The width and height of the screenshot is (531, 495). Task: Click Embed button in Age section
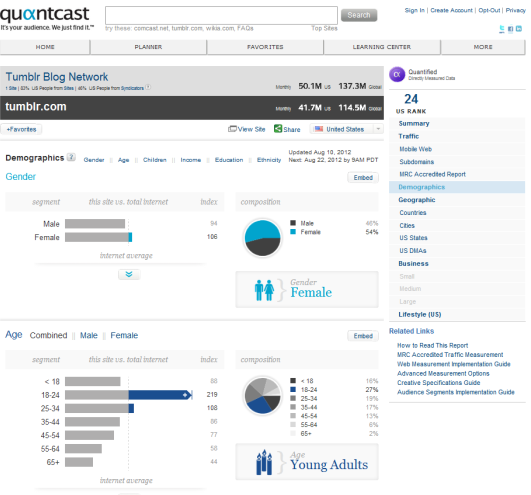coord(363,336)
